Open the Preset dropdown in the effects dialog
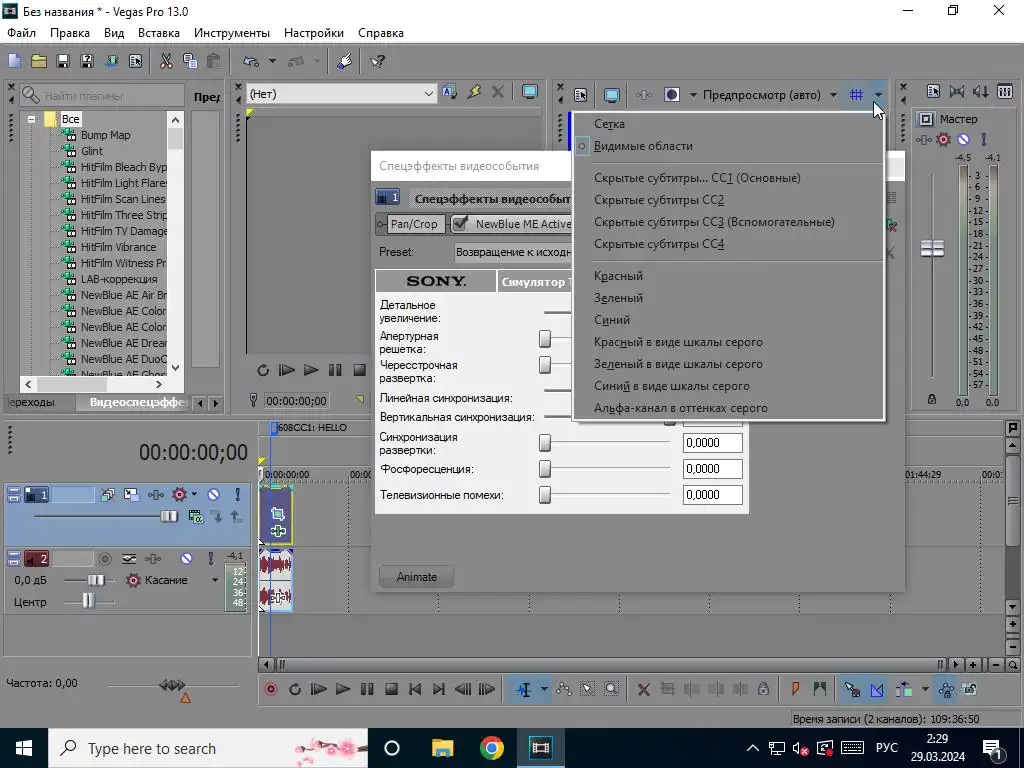This screenshot has width=1024, height=768. coord(513,252)
